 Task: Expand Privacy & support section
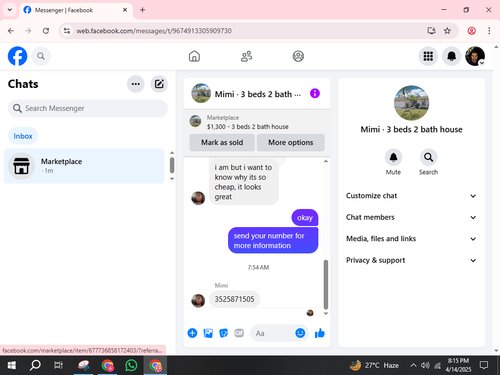411,260
